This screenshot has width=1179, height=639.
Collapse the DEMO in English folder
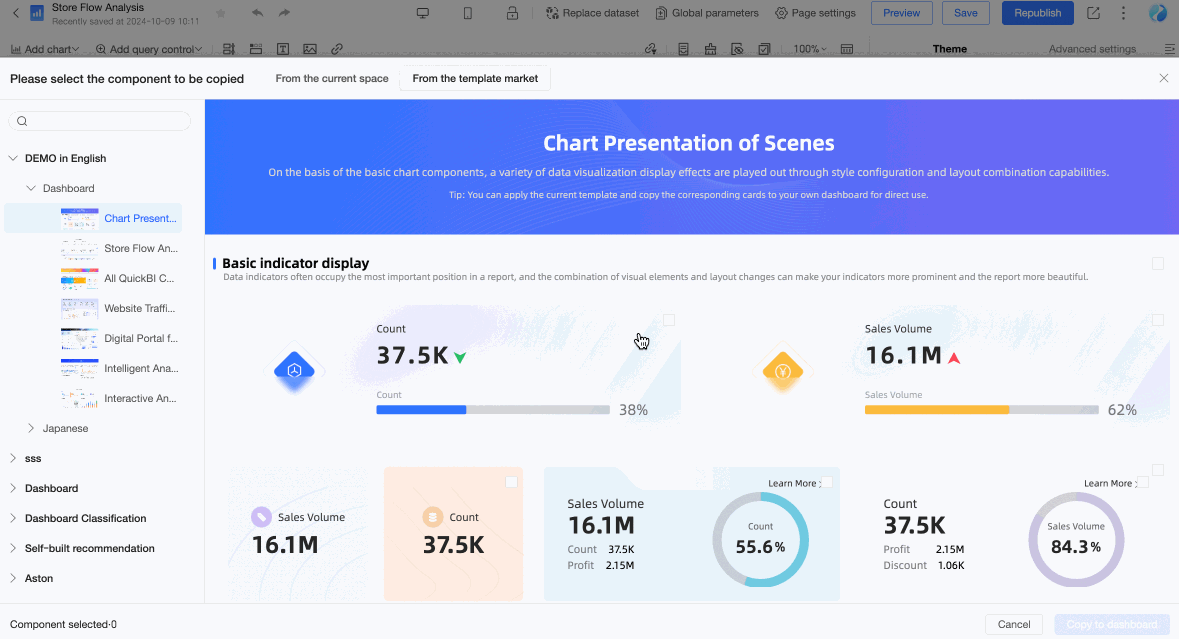click(13, 158)
